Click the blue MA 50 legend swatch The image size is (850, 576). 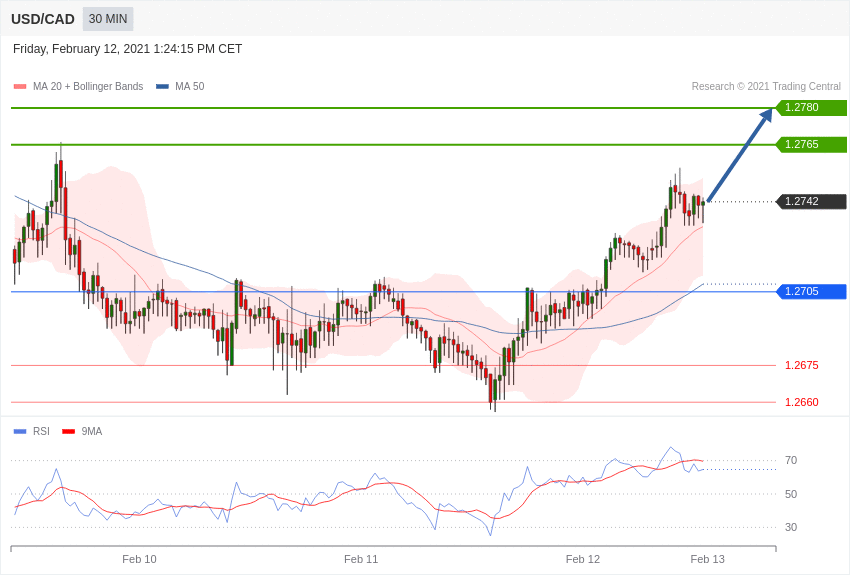click(162, 86)
